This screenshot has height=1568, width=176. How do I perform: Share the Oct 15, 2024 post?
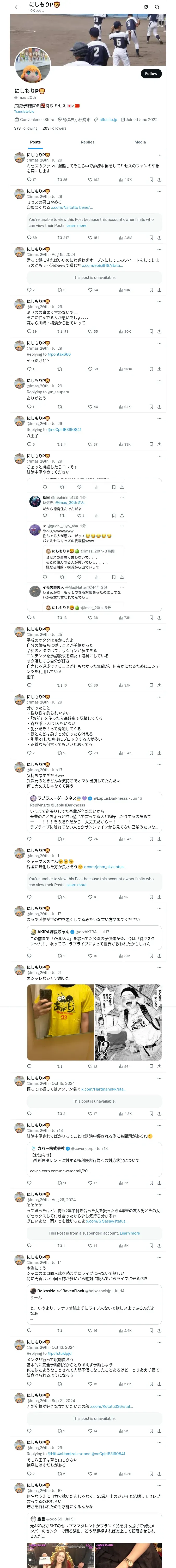[159, 1113]
